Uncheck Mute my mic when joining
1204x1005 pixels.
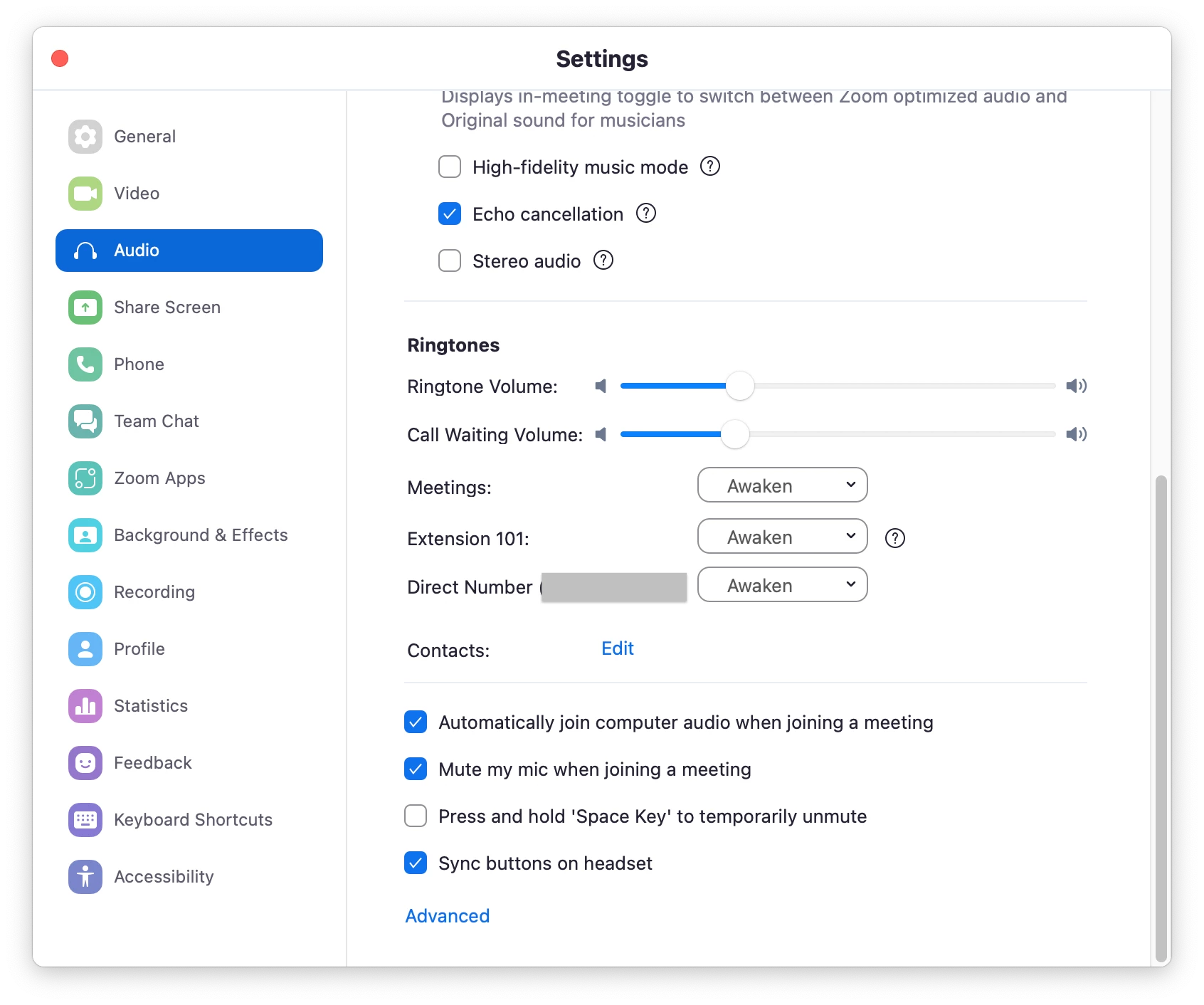[416, 769]
